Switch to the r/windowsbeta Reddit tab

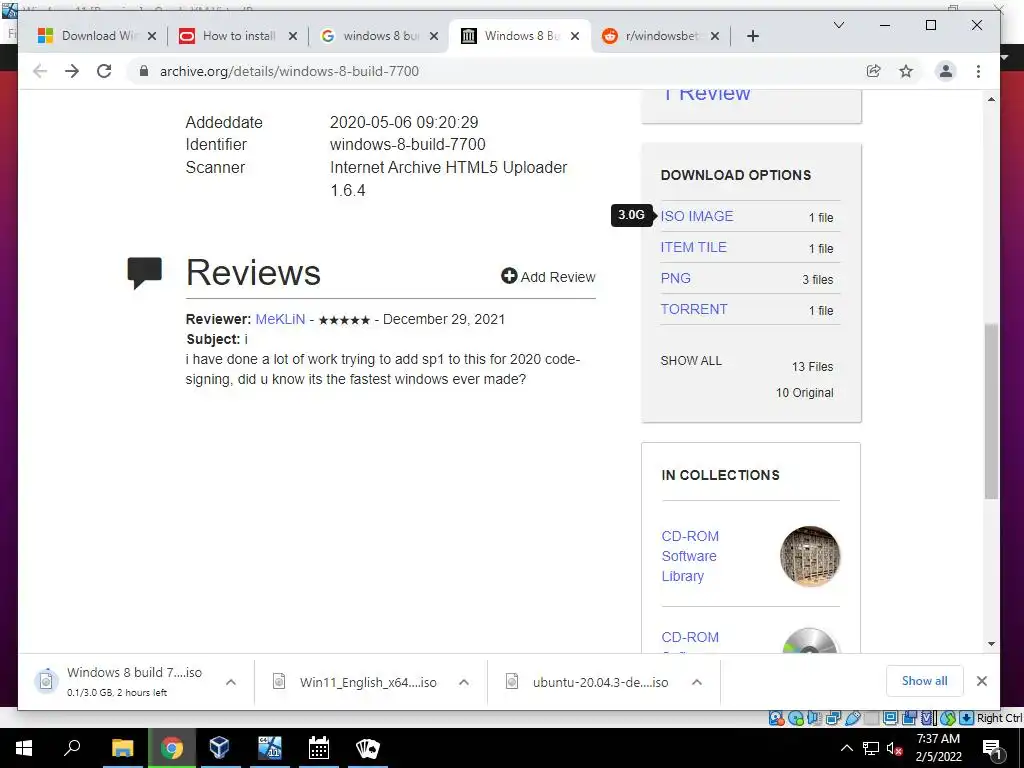[661, 36]
